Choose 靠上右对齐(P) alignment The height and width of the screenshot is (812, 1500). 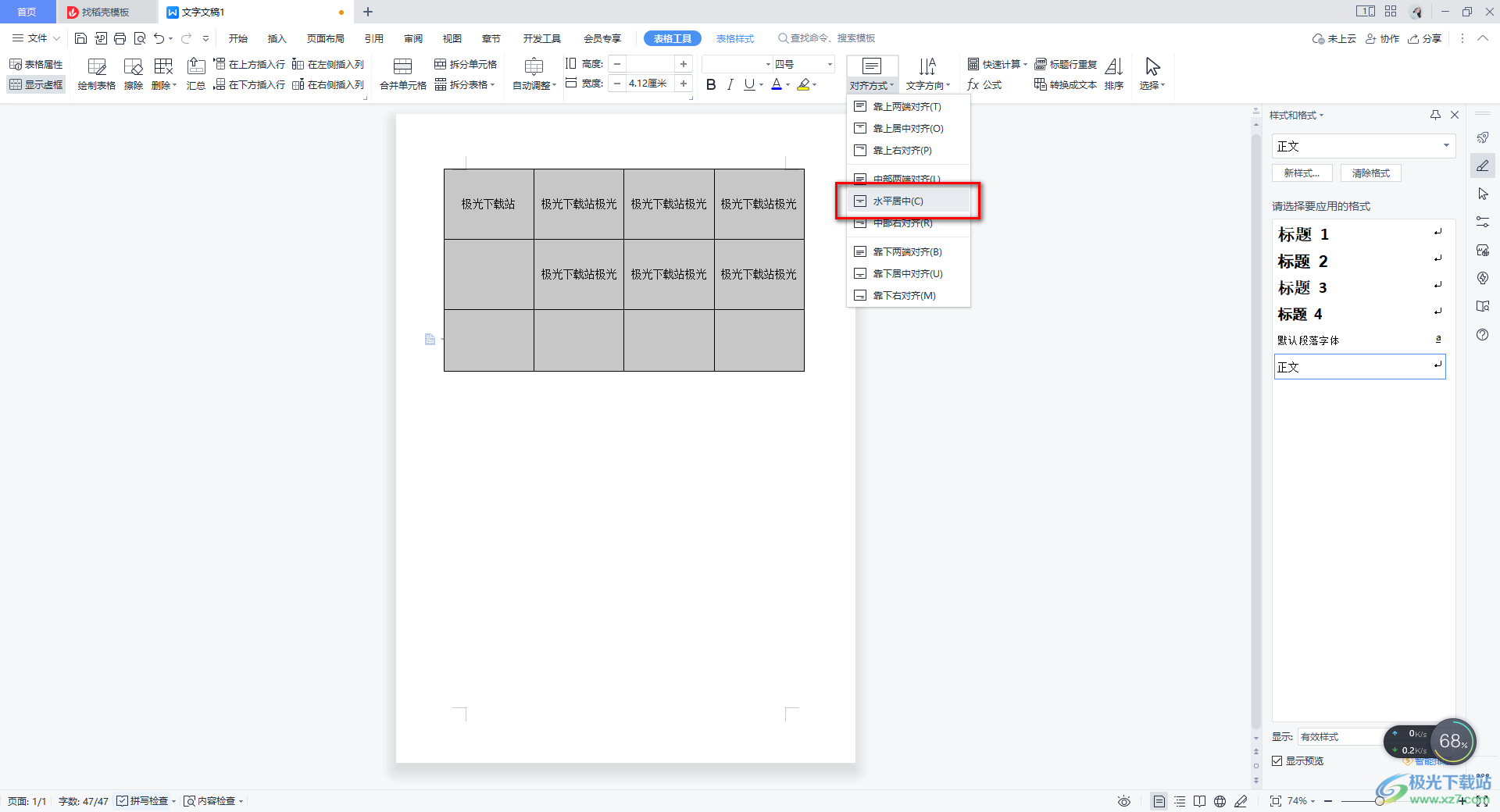click(x=909, y=150)
